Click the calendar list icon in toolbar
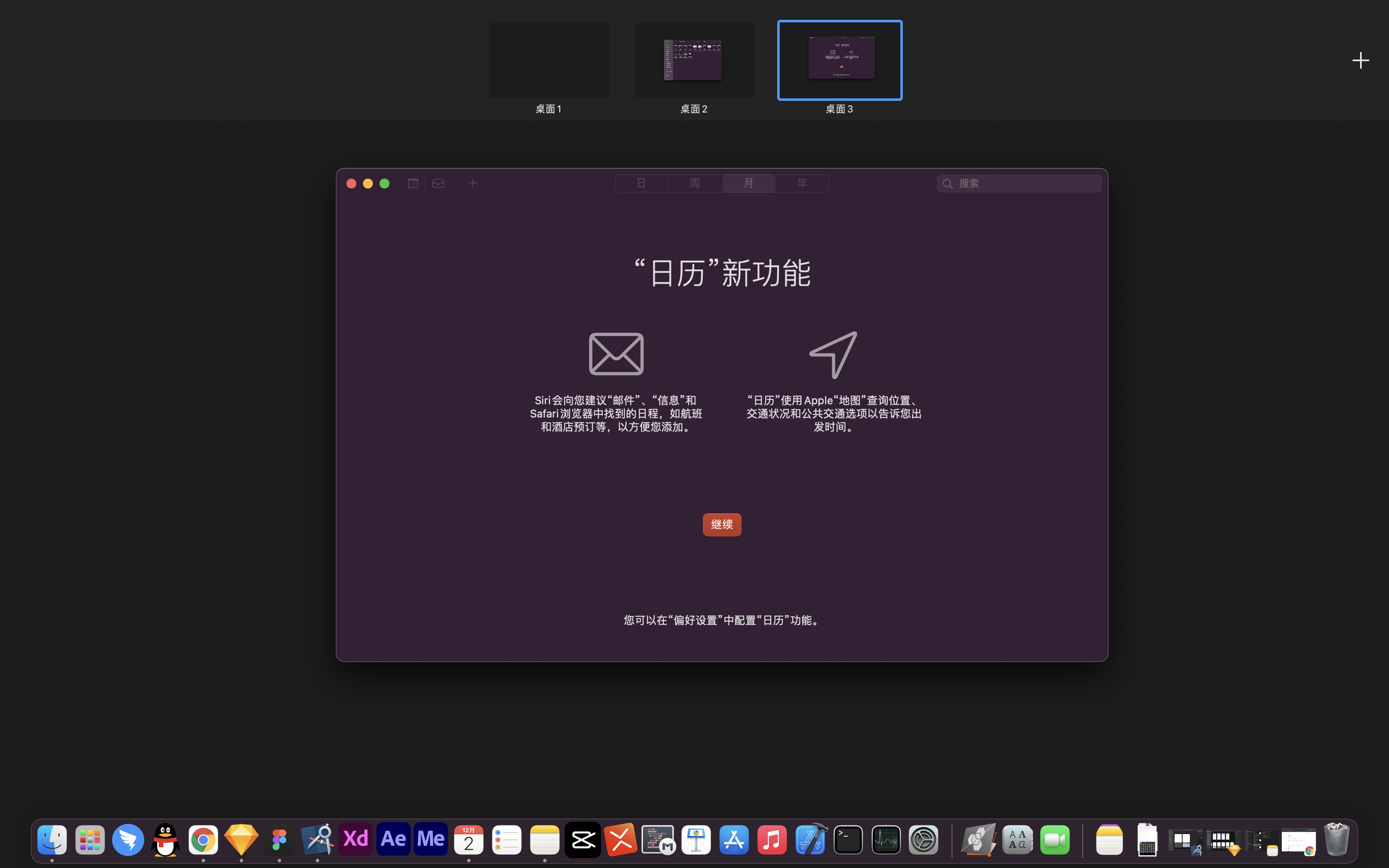 (x=413, y=183)
